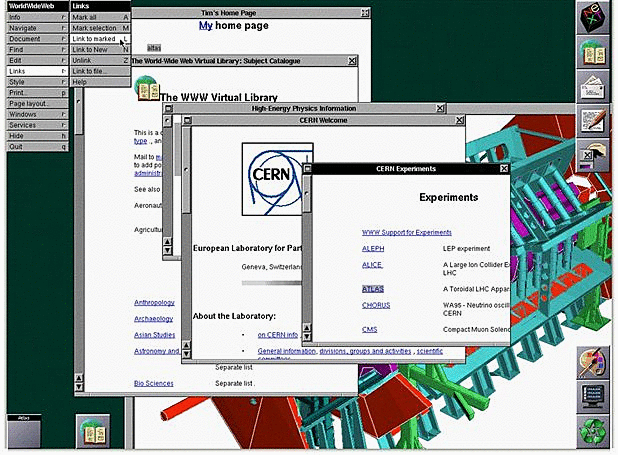Follow the My link on Tim's home page

(206, 26)
